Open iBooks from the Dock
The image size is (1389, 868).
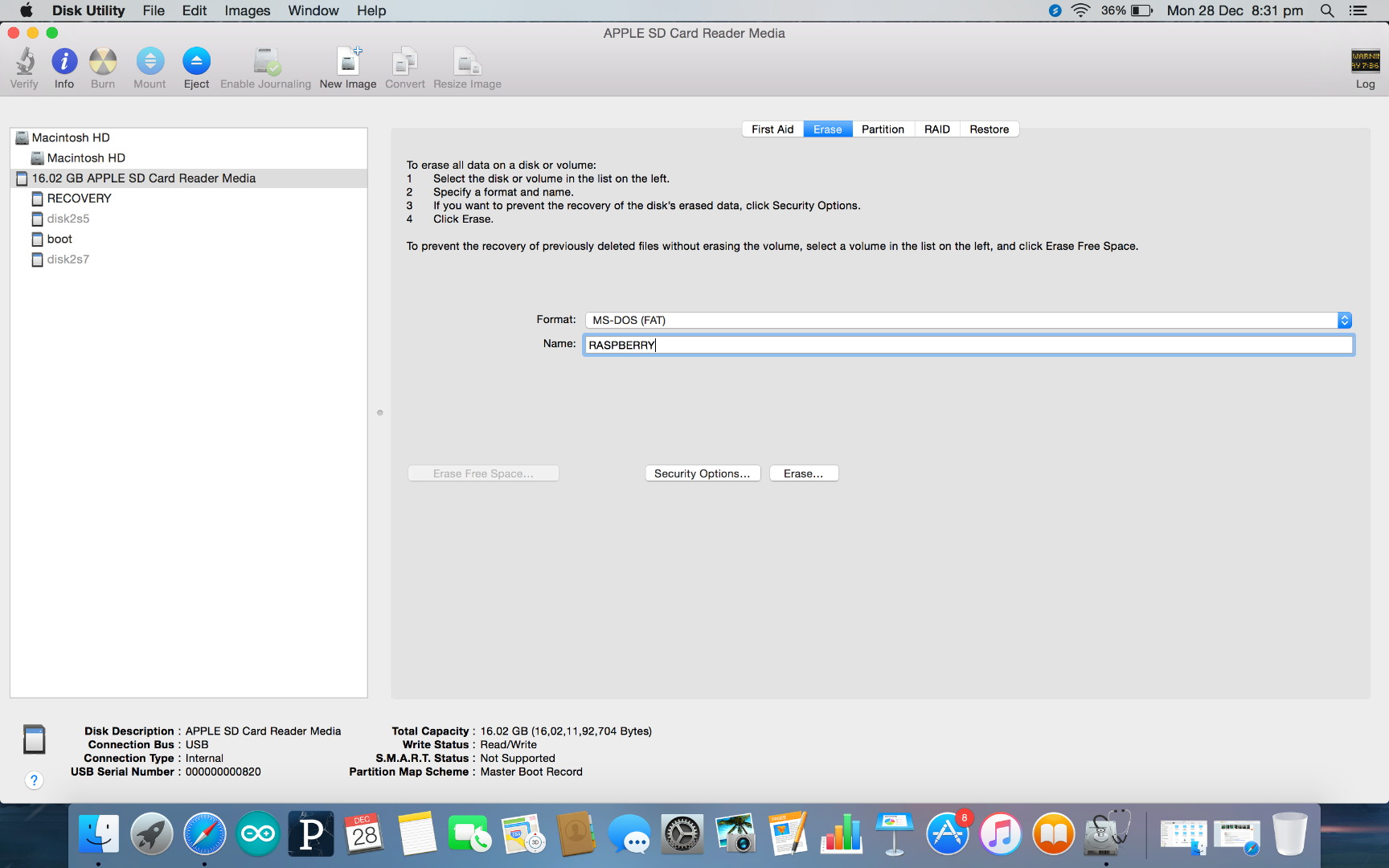click(1054, 833)
